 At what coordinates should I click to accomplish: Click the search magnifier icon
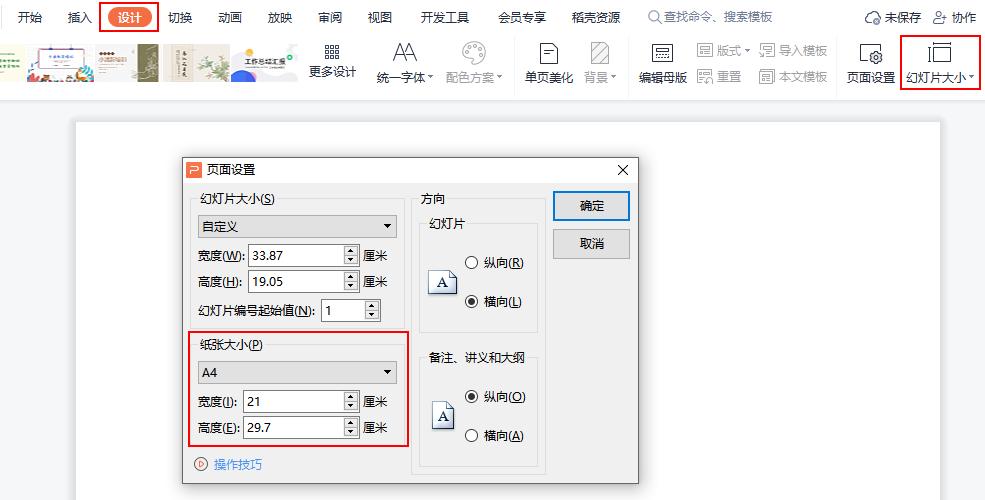pos(655,18)
